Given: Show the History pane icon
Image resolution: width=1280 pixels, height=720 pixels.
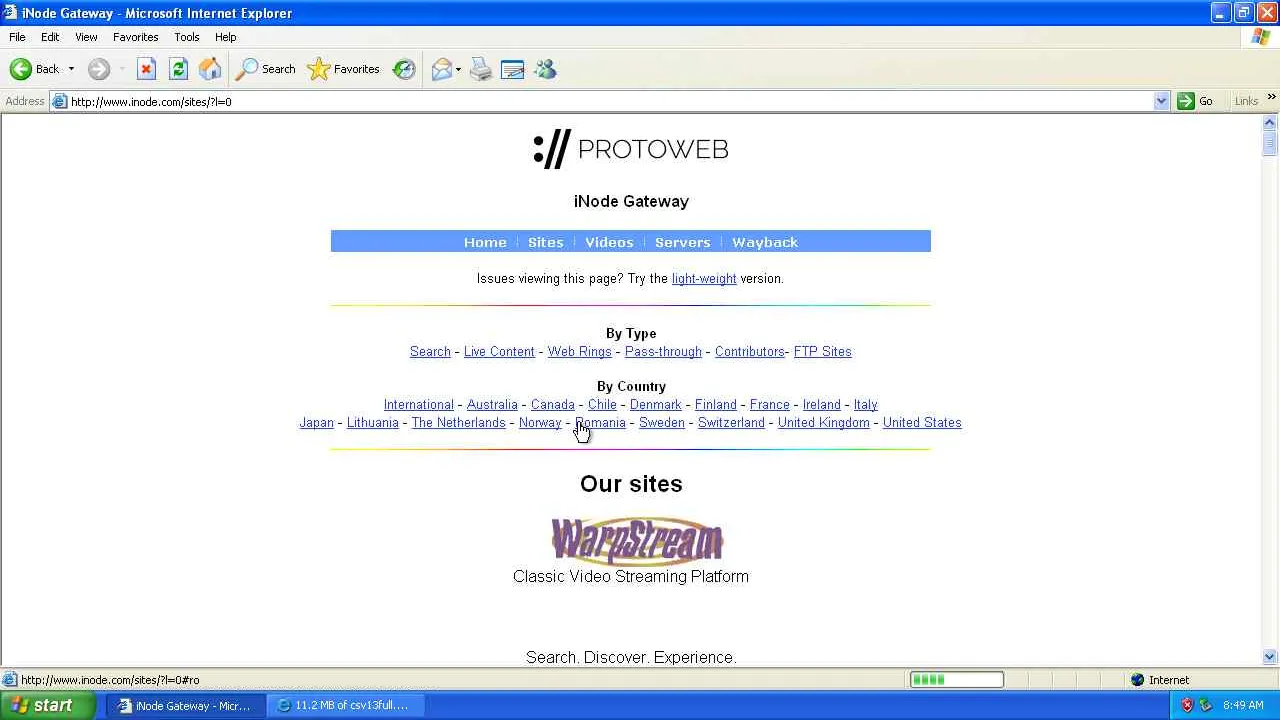Looking at the screenshot, I should 404,69.
